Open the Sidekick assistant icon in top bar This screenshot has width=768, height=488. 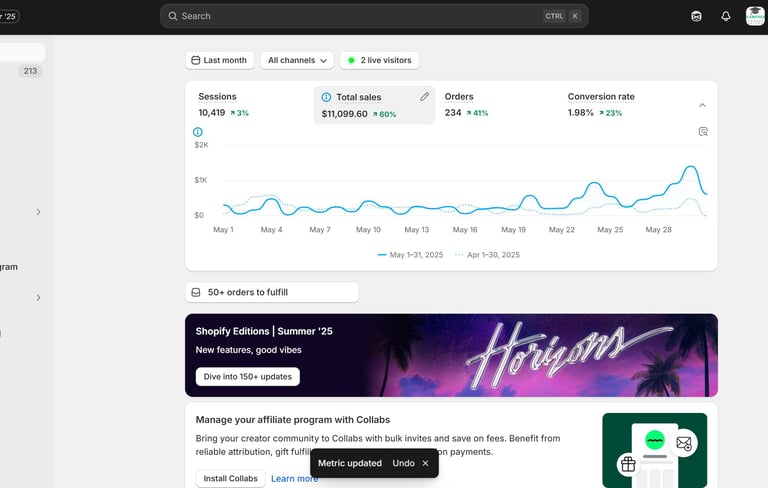696,16
